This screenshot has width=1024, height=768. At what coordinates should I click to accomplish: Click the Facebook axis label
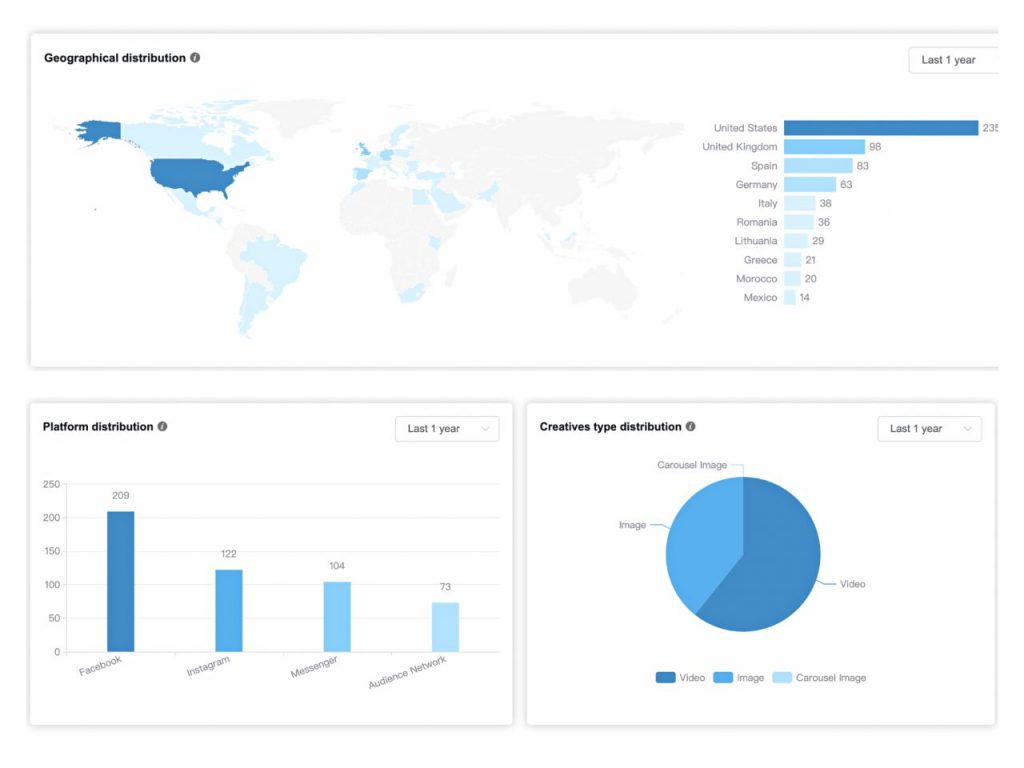point(101,666)
